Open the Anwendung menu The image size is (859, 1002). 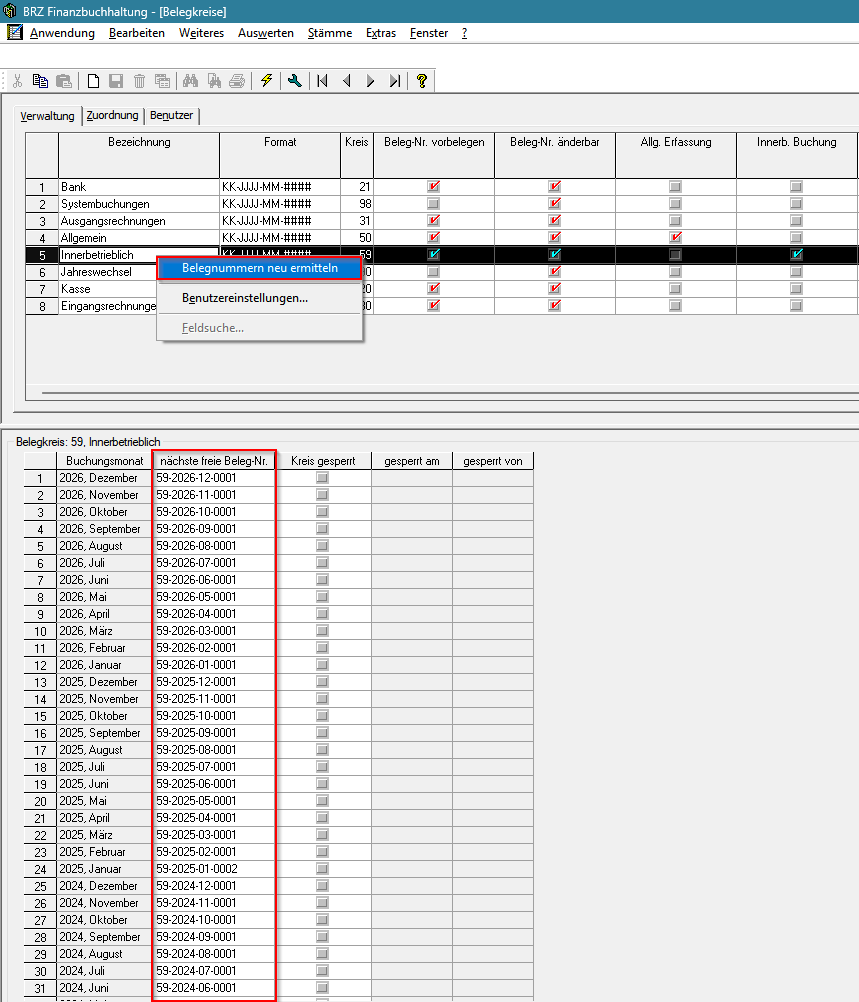62,33
